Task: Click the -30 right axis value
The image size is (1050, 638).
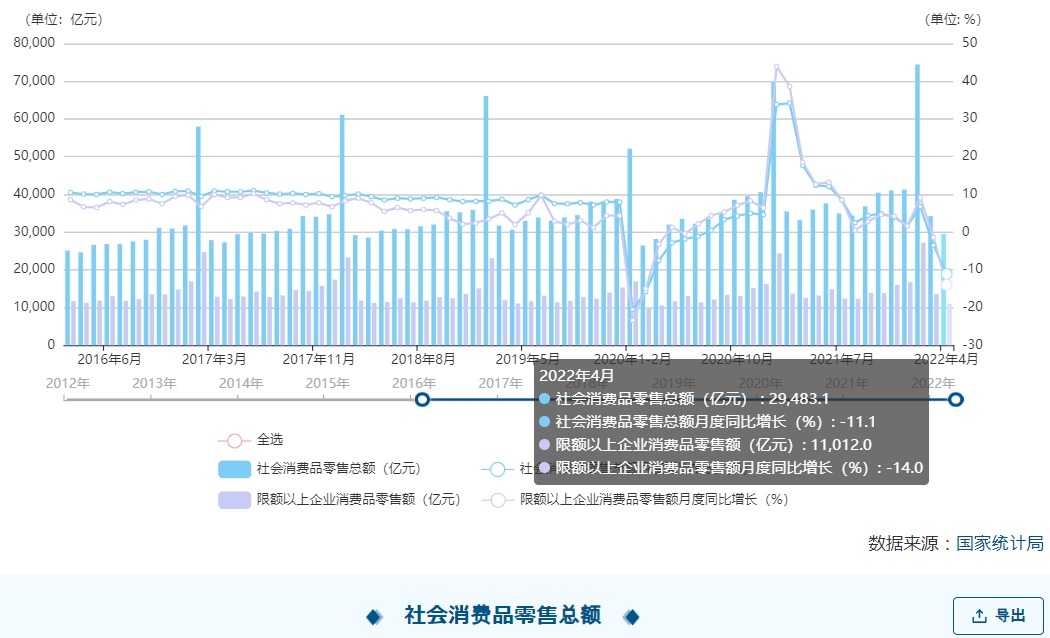Action: [x=972, y=345]
